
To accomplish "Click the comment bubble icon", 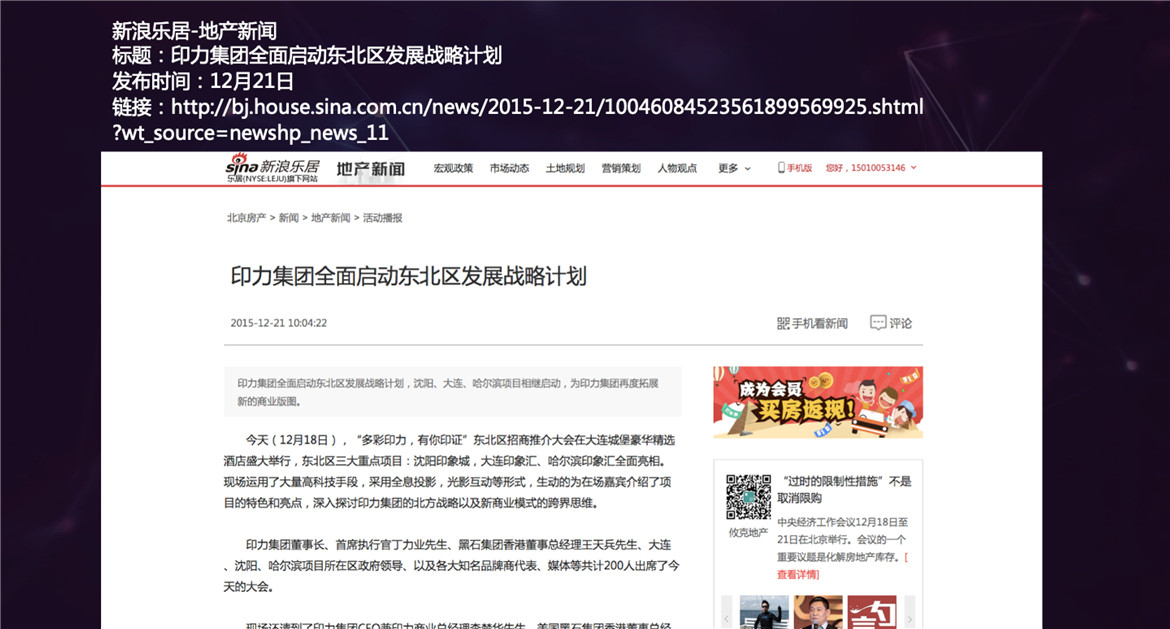I will (878, 322).
